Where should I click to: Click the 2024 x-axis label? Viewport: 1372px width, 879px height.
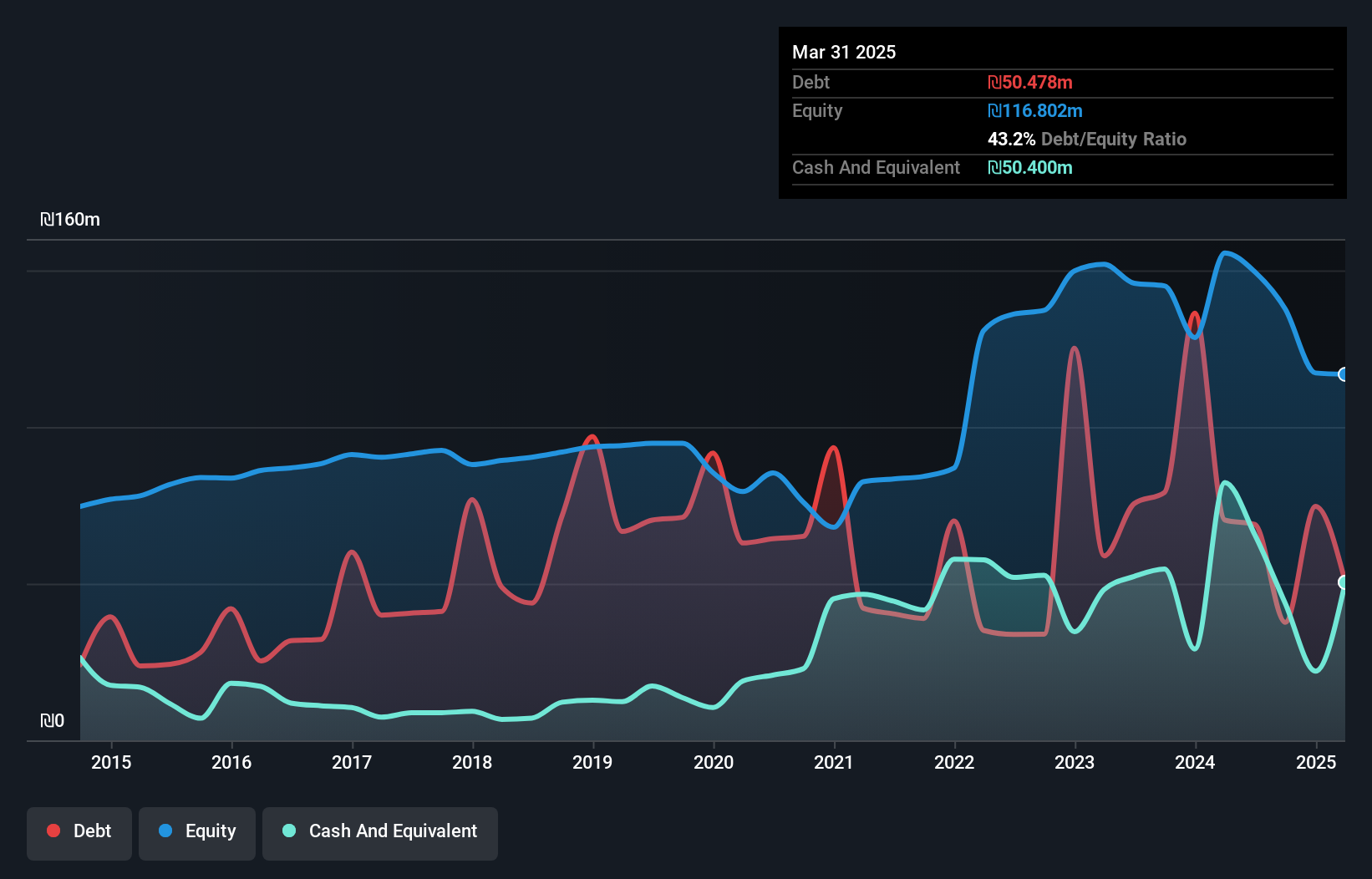pyautogui.click(x=1195, y=762)
